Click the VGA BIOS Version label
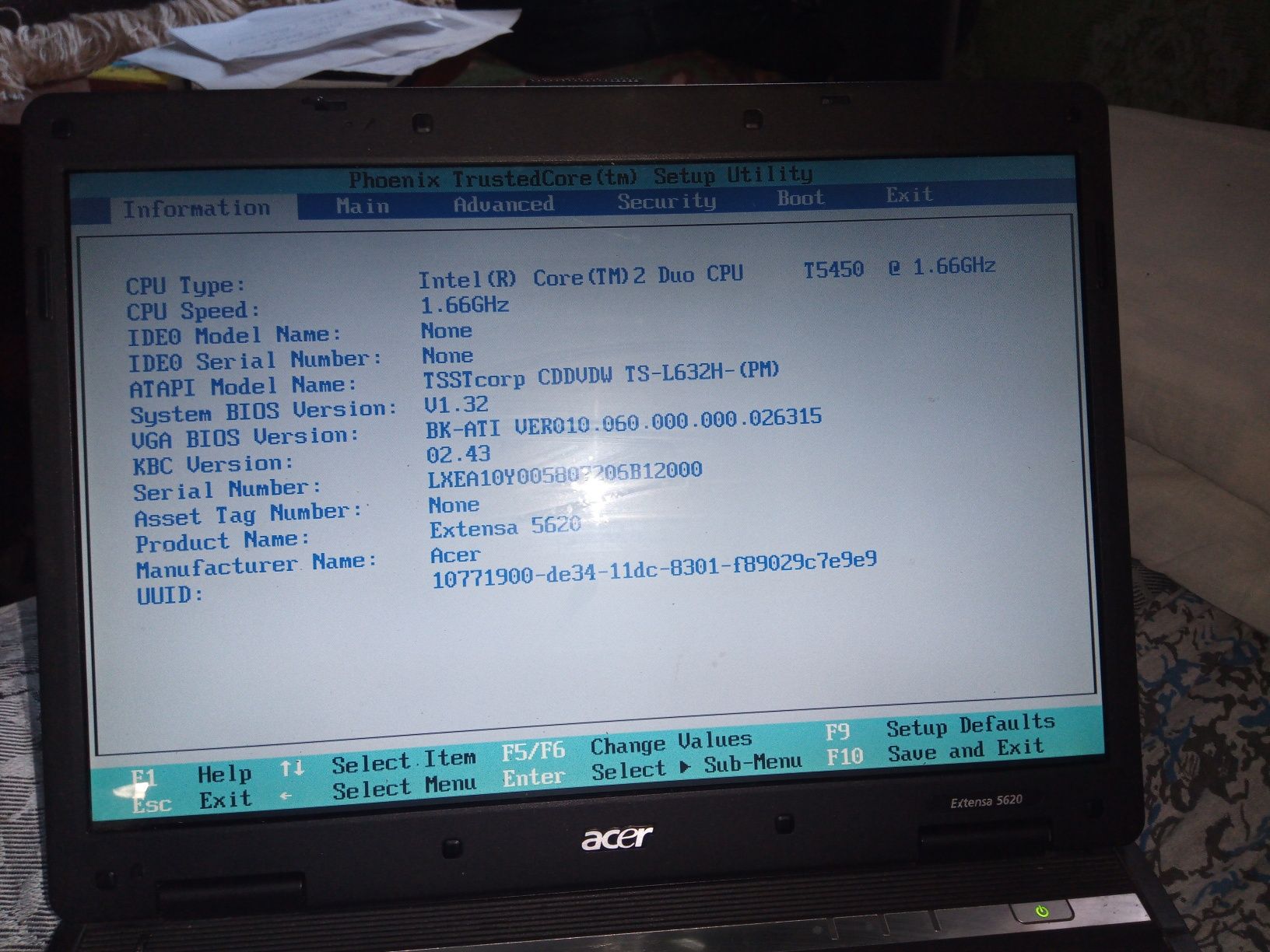Screen dimensions: 1270x952 (245, 438)
